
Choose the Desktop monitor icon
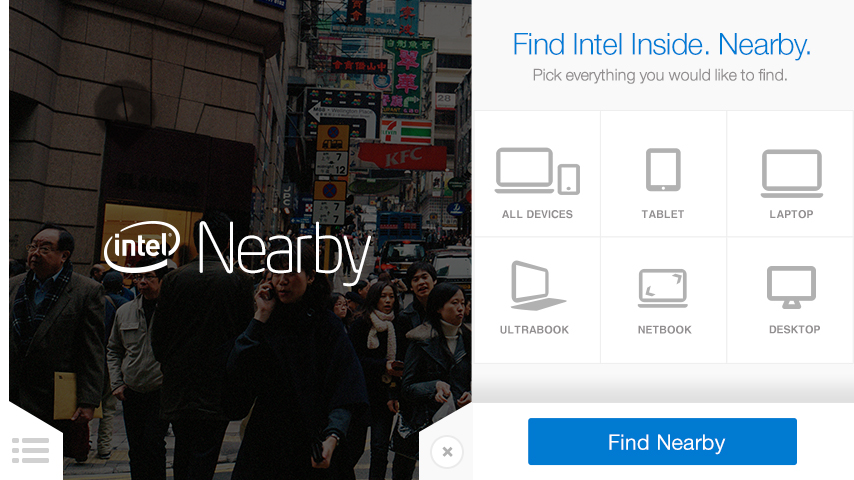pos(791,287)
